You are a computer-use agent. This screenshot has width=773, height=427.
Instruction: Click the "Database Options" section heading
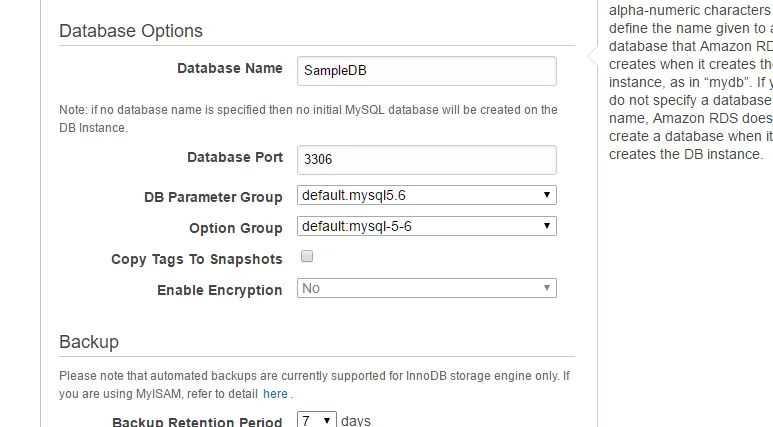click(x=131, y=31)
